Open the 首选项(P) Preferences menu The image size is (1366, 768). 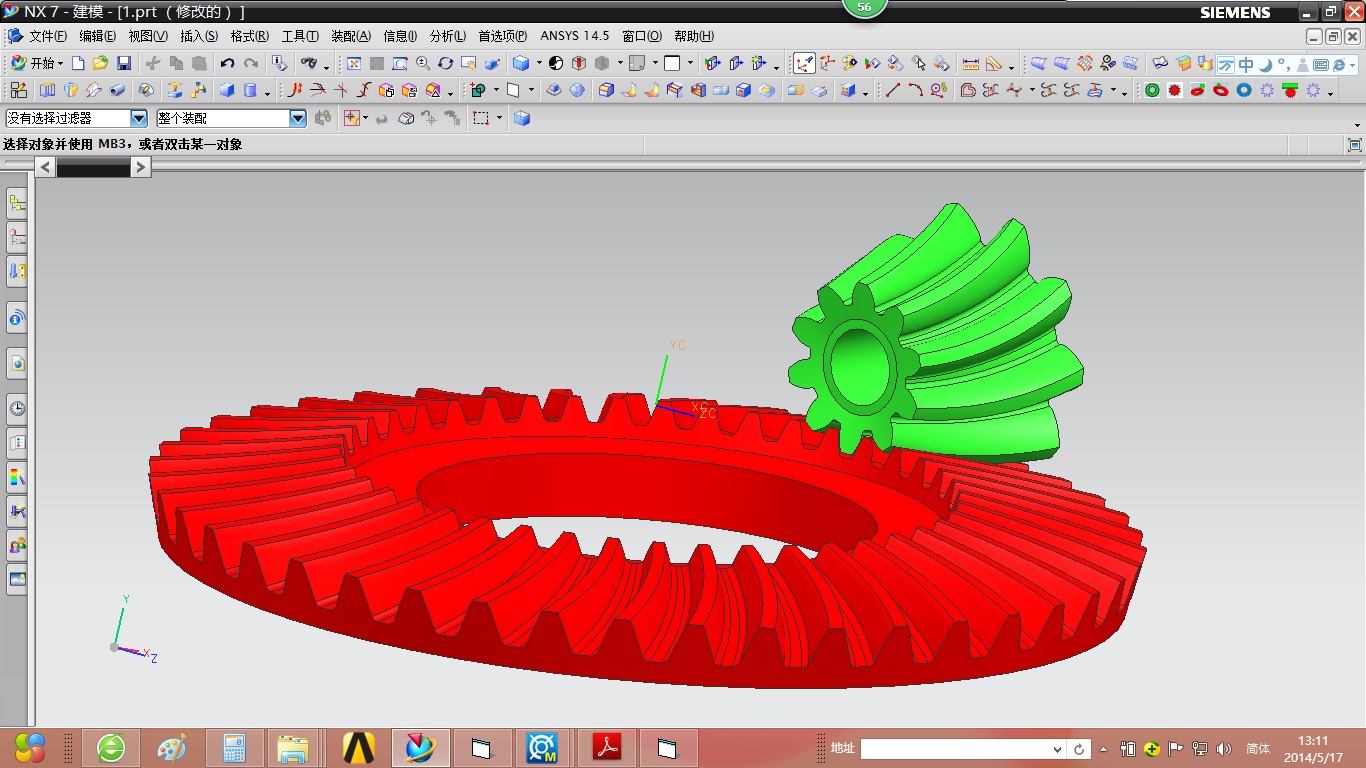click(x=503, y=36)
